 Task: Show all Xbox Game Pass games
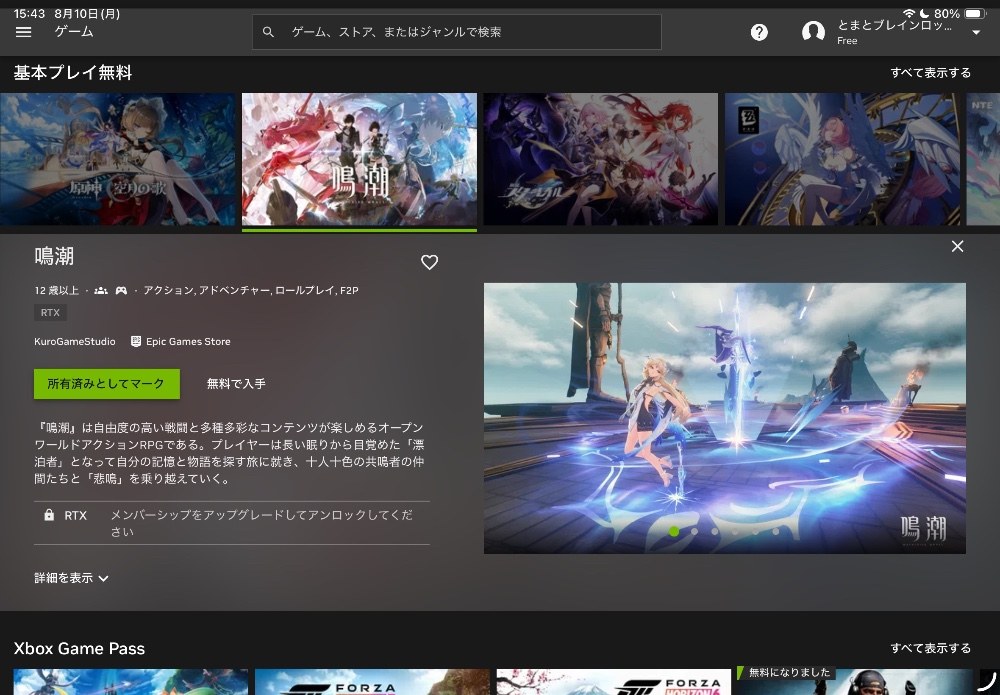point(930,648)
